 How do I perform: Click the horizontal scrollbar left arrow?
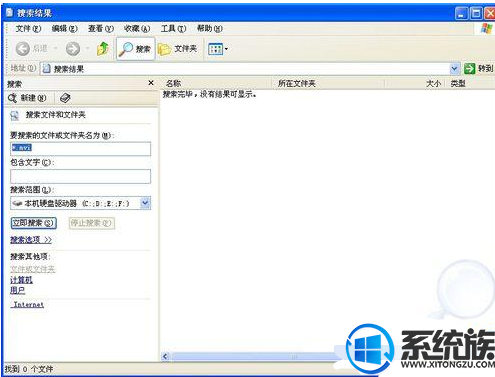coord(165,357)
